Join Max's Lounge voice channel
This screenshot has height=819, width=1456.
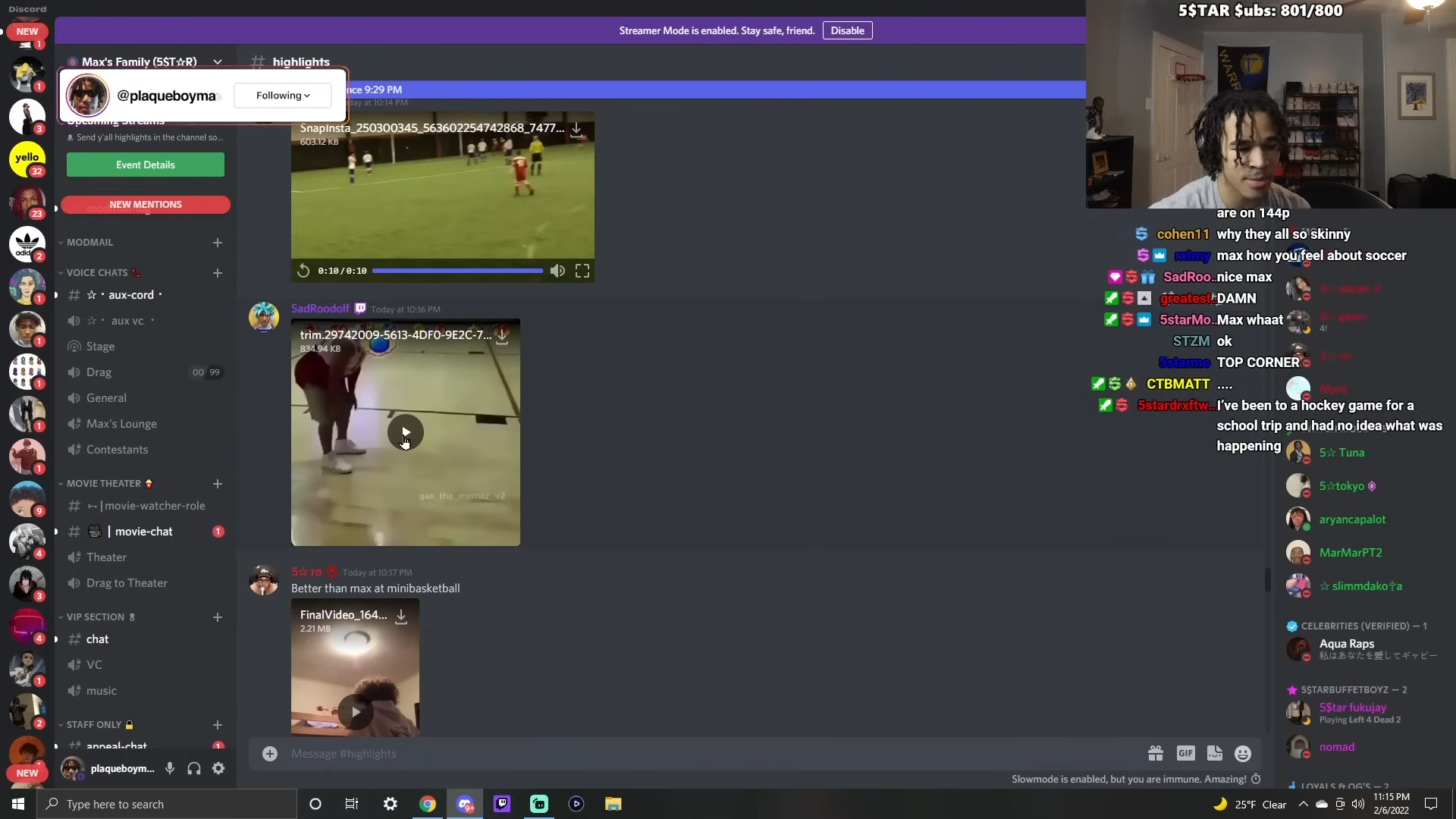click(x=144, y=424)
